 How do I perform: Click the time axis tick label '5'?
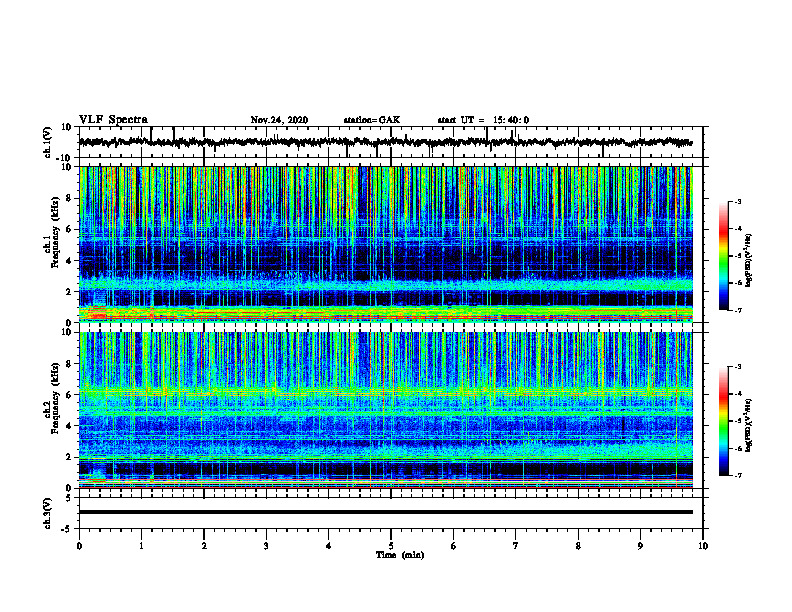(391, 546)
